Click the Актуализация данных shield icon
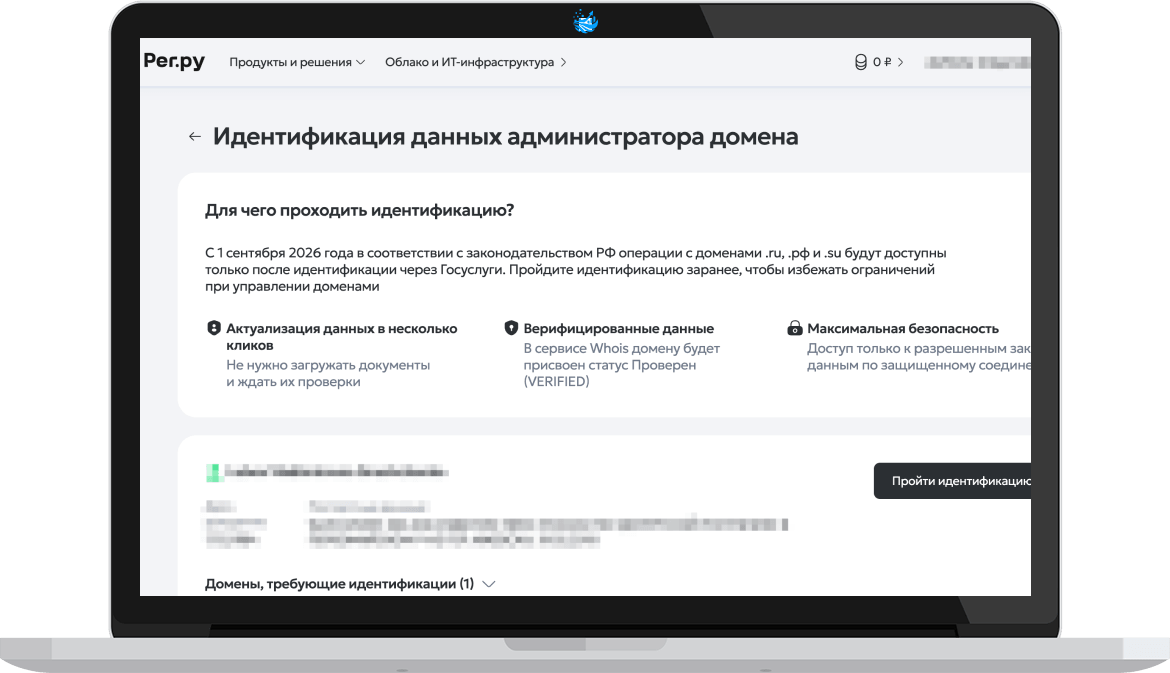Screen dimensions: 1170x673 coord(213,328)
